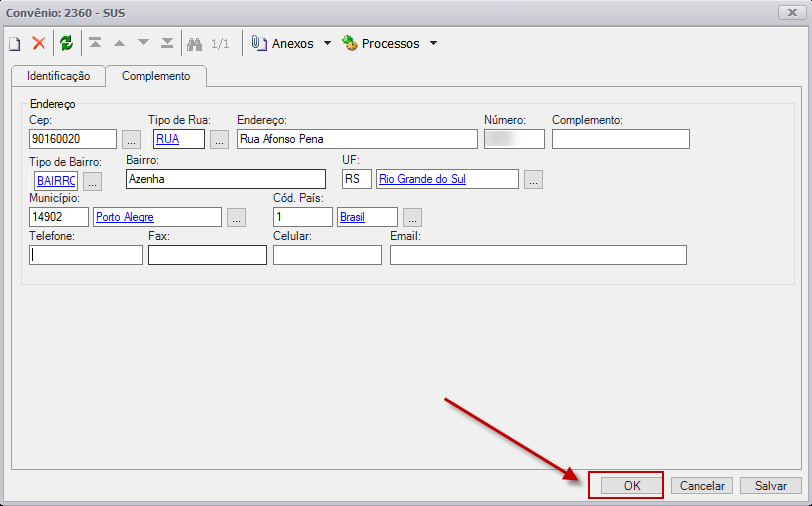Go to next record arrow

[x=143, y=42]
